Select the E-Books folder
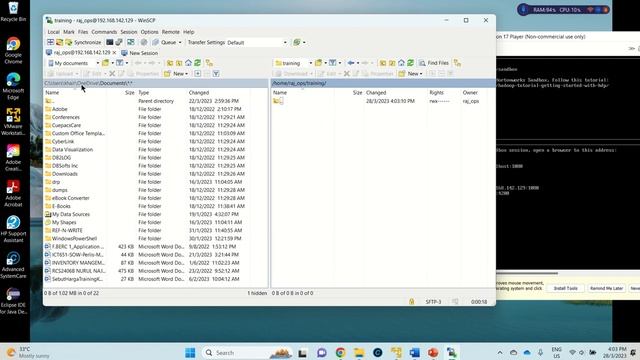Viewport: 640px width, 360px height. [61, 206]
